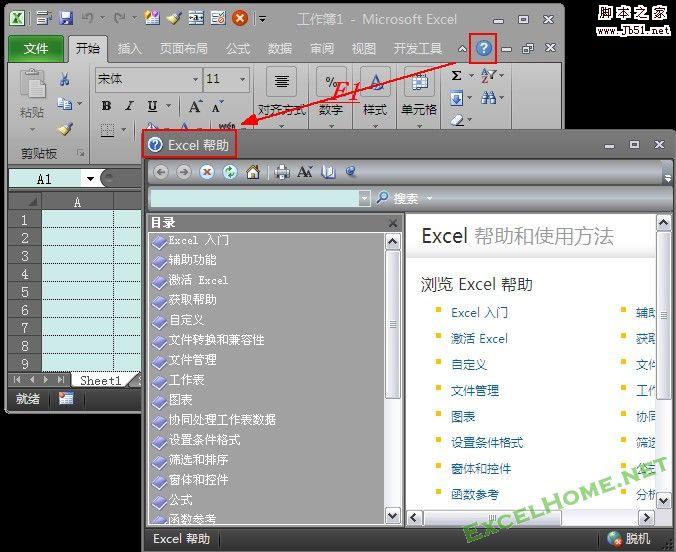
Task: Switch to the 数据 ribbon tab
Action: pos(280,48)
